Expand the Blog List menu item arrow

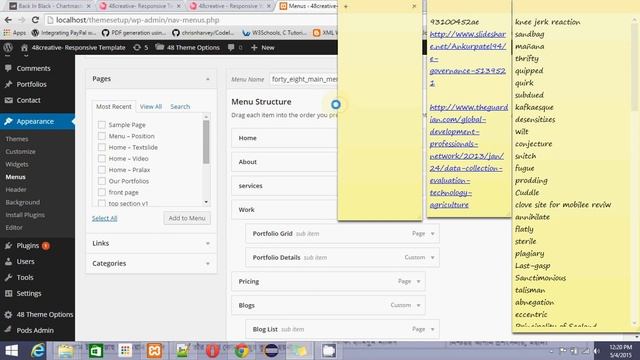[x=433, y=329]
